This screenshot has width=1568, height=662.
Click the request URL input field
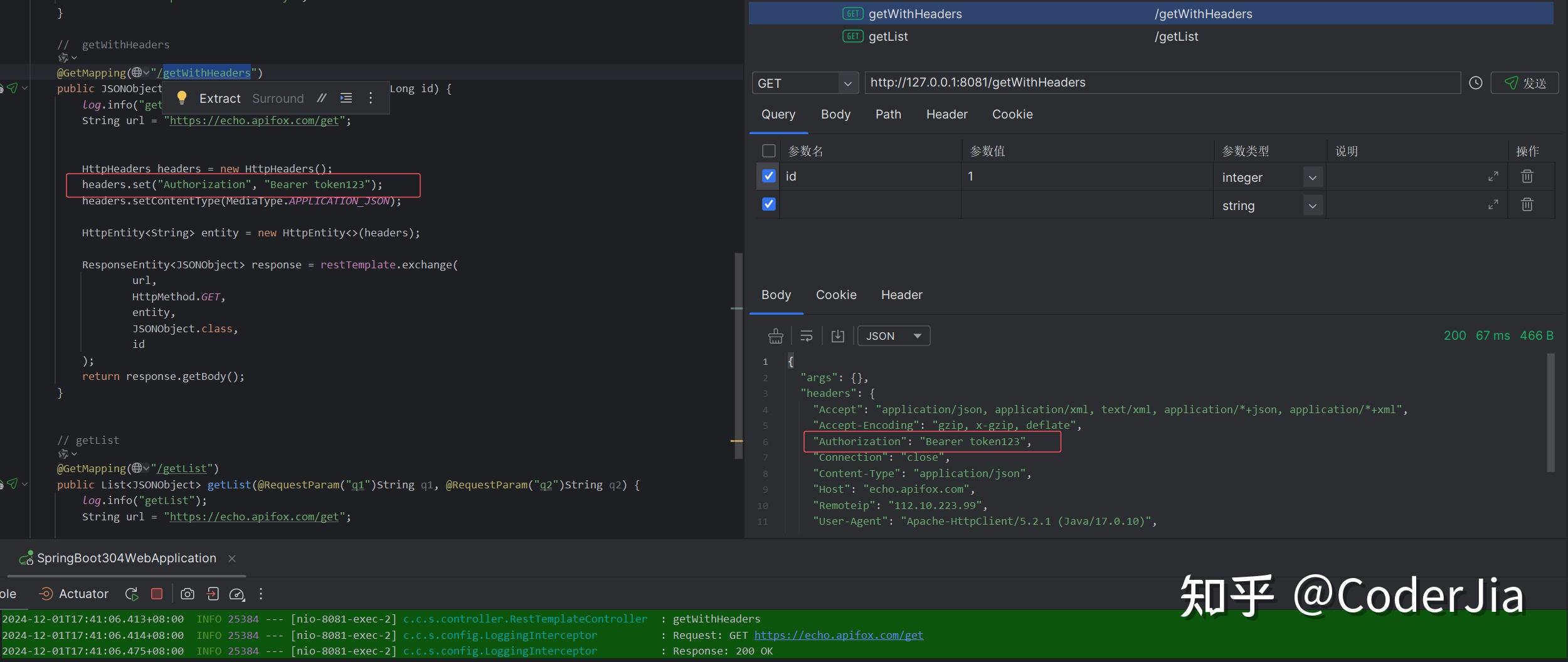pos(1160,82)
